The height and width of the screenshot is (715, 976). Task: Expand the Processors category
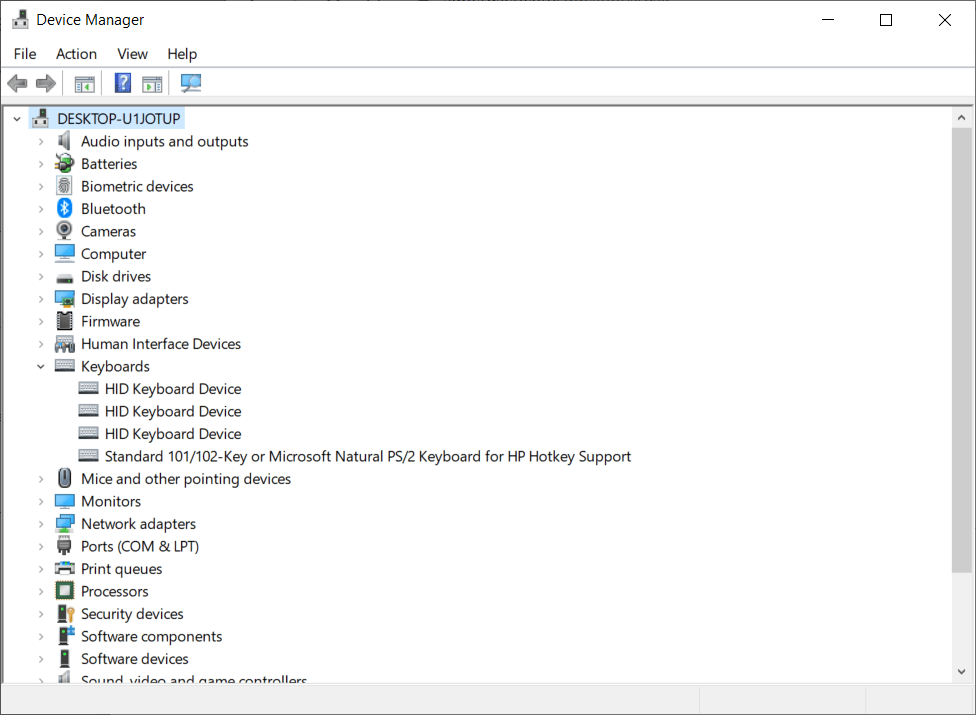click(40, 591)
